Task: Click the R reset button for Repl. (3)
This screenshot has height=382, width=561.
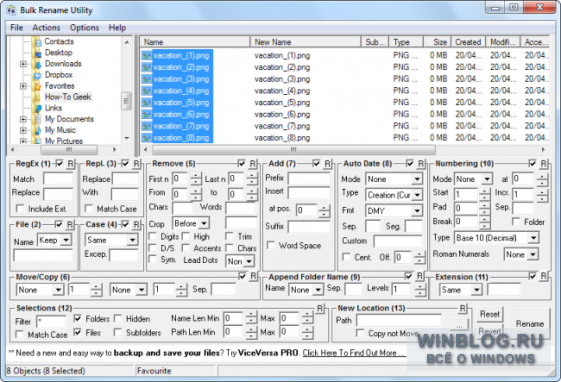Action: coord(136,164)
